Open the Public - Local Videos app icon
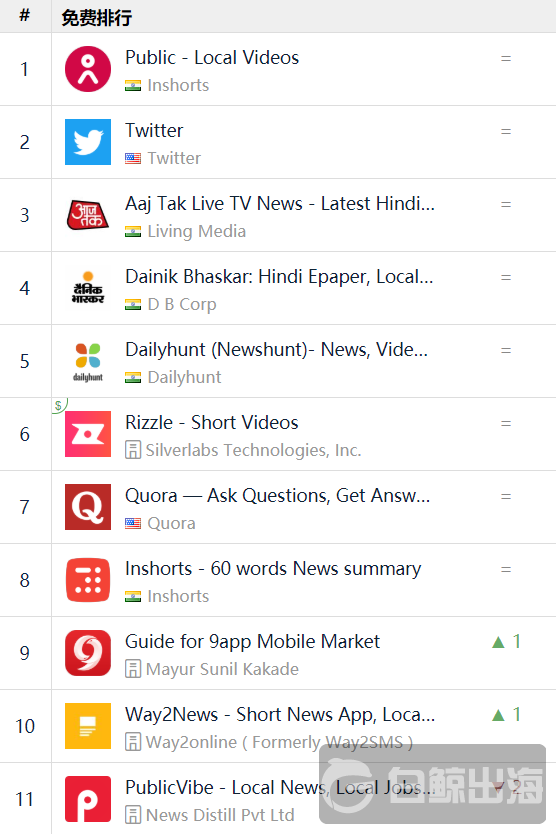This screenshot has width=556, height=834. click(88, 69)
